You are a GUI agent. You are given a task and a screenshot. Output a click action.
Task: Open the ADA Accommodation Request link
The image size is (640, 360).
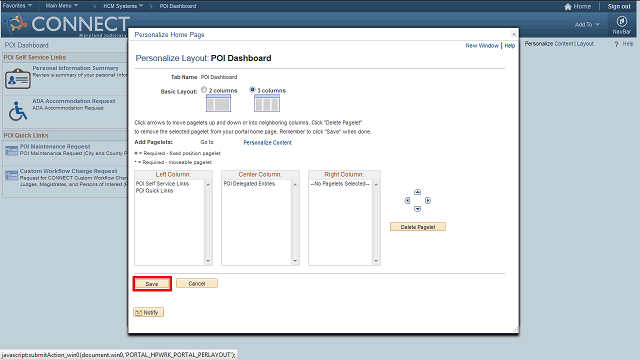point(74,101)
